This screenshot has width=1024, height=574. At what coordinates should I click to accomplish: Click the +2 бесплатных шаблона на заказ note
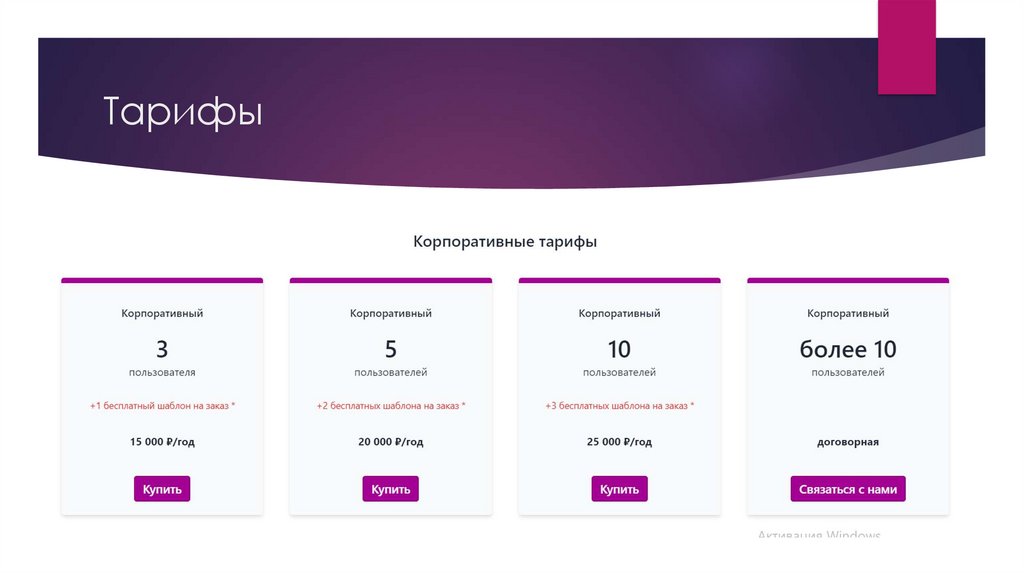(391, 406)
